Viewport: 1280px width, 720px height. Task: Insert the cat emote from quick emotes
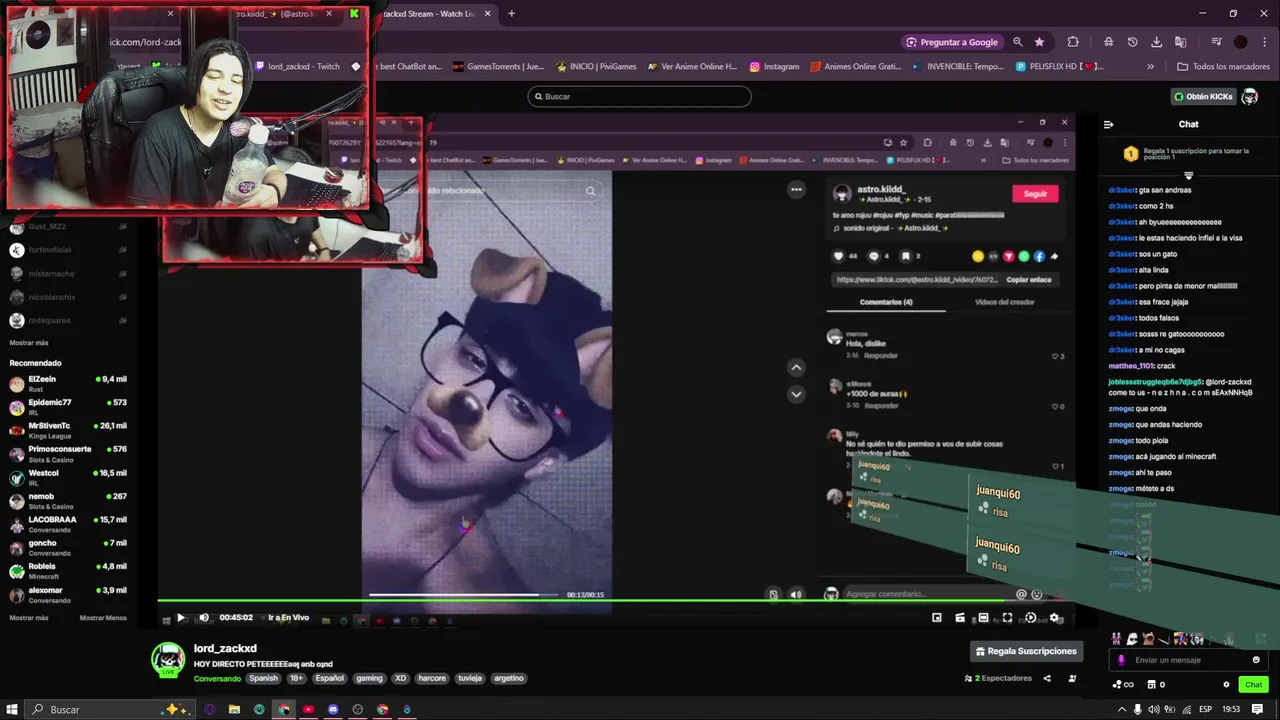tap(1149, 639)
